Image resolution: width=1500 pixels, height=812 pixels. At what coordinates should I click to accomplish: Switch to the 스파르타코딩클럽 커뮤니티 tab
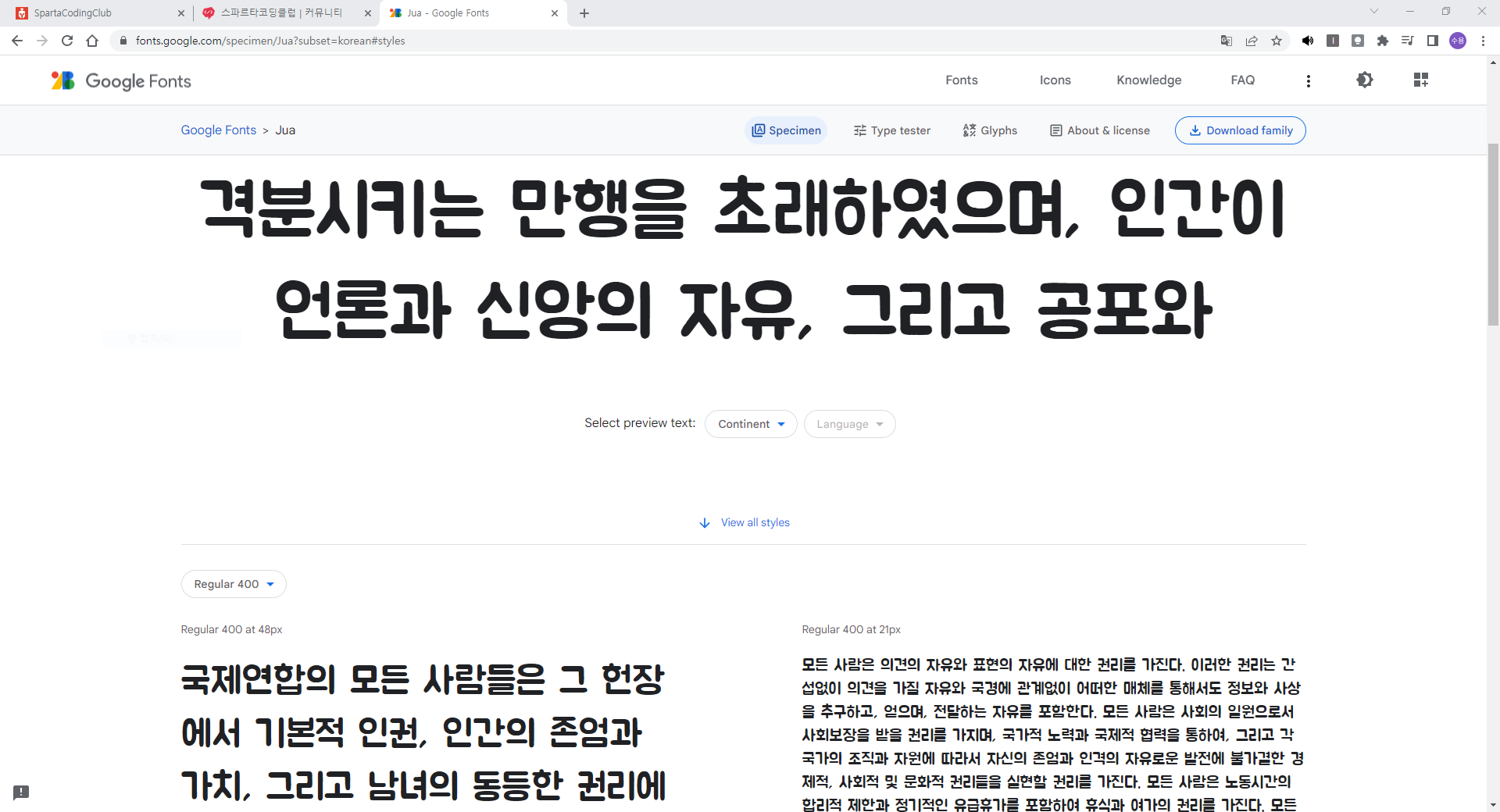[x=286, y=13]
